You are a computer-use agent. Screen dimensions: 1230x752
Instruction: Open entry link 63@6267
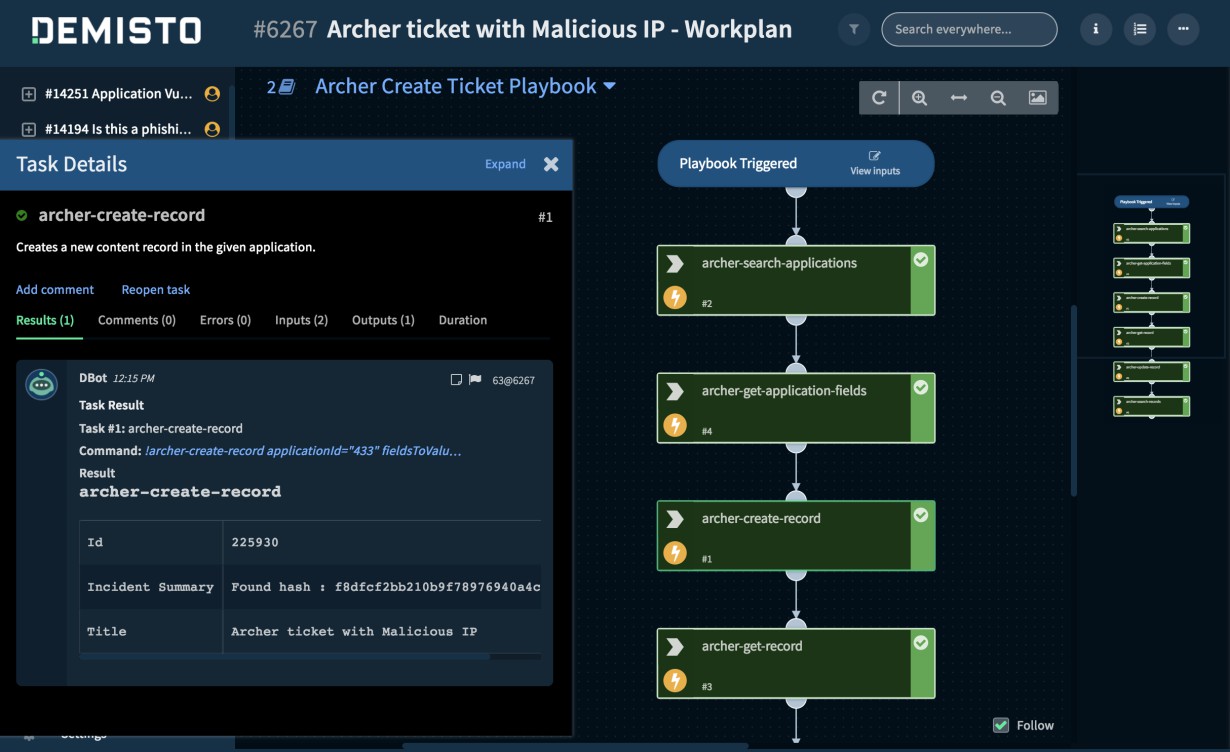tap(514, 380)
